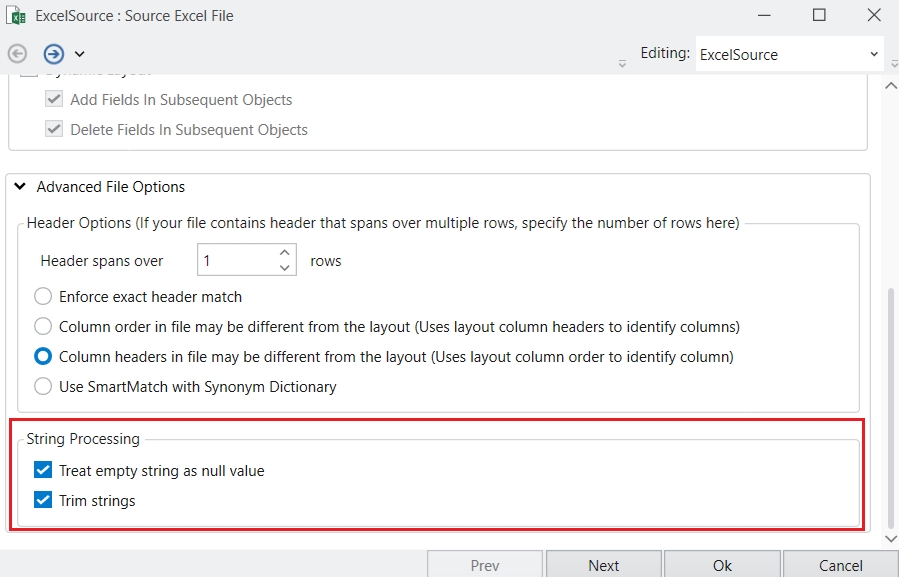Click the back navigation arrow icon
The image size is (899, 577).
pos(17,54)
